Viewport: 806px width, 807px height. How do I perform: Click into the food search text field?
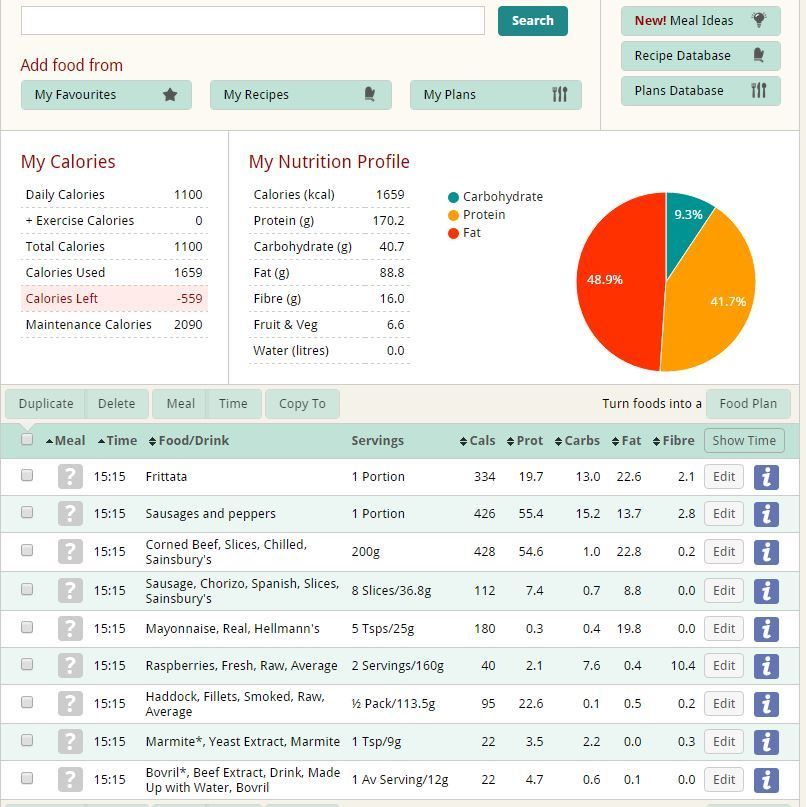click(252, 21)
